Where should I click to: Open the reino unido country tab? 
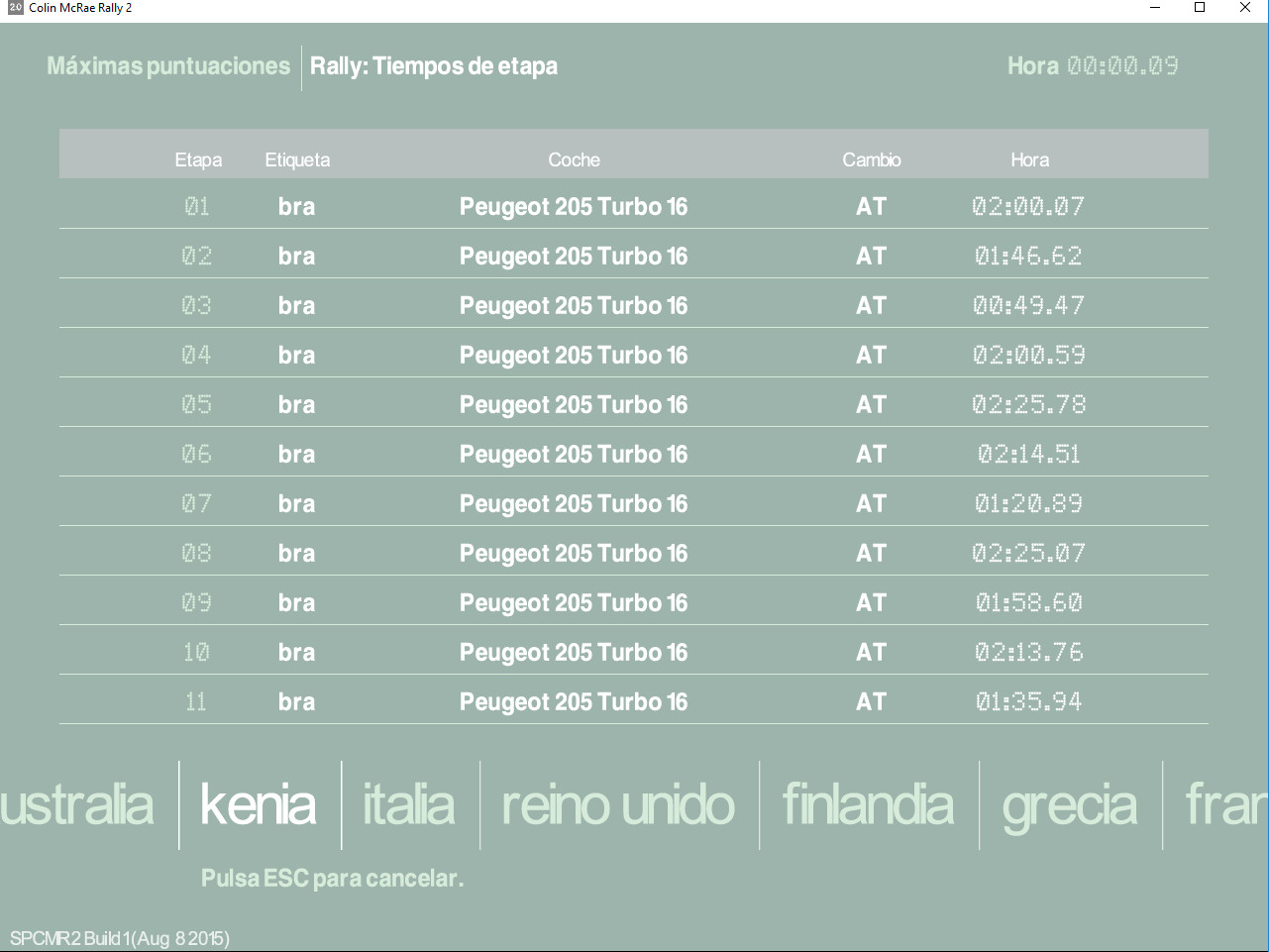click(618, 804)
